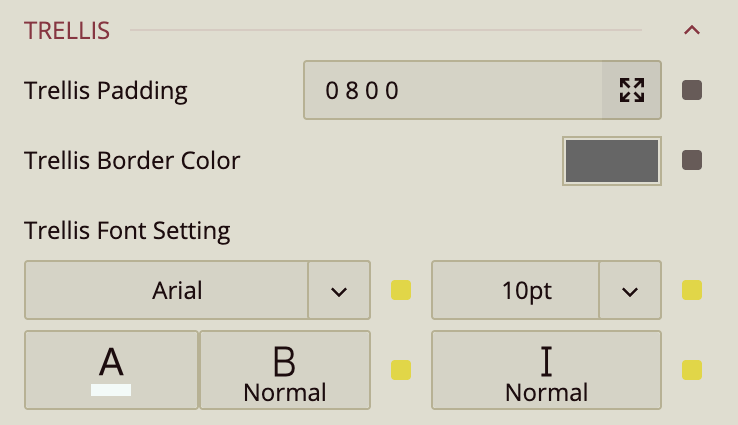This screenshot has height=425, width=738.
Task: Open the 10pt size dropdown arrow
Action: pyautogui.click(x=630, y=291)
